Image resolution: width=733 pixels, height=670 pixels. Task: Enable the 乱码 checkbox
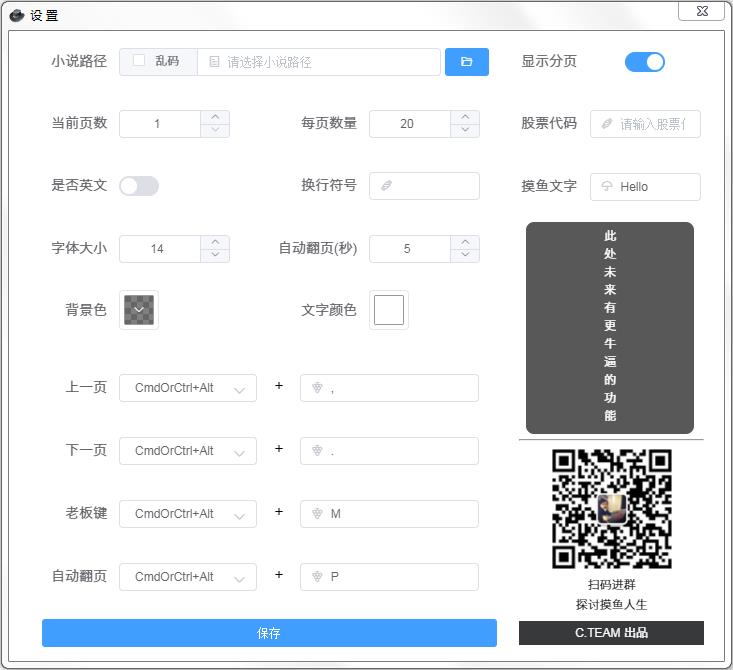tap(139, 61)
